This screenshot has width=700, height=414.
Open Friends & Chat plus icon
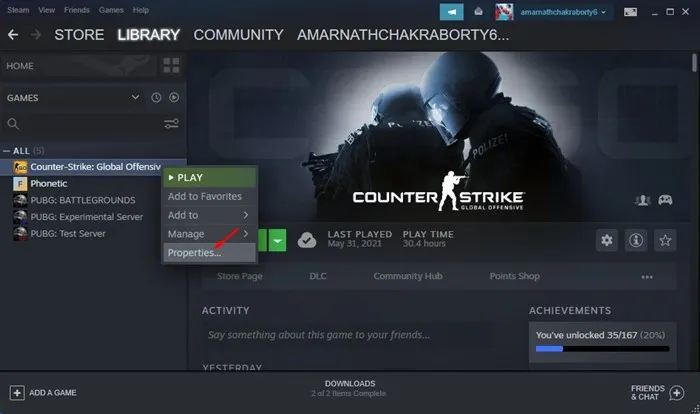677,393
